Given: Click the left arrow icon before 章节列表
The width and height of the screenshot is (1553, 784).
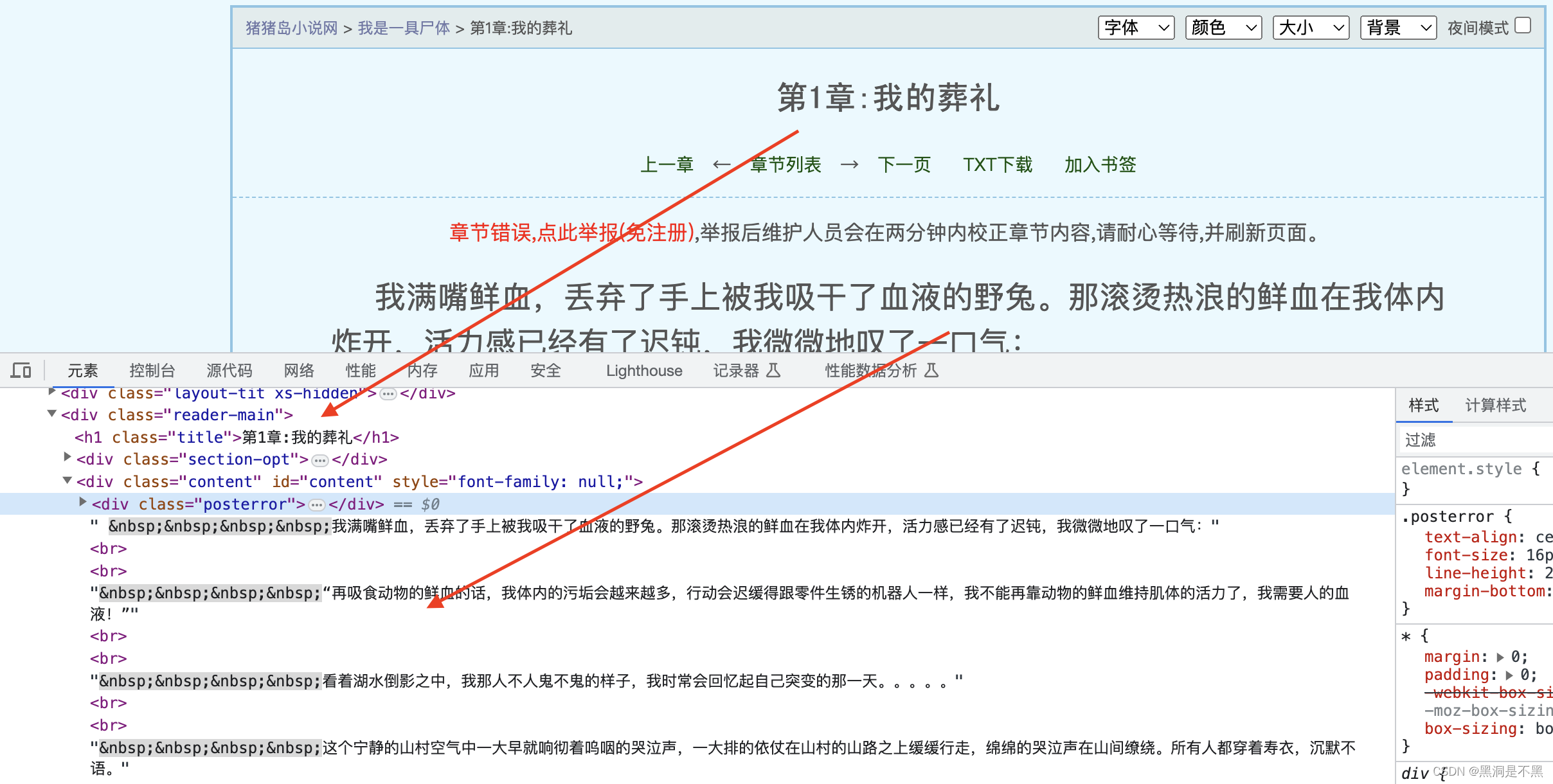Looking at the screenshot, I should [x=721, y=165].
